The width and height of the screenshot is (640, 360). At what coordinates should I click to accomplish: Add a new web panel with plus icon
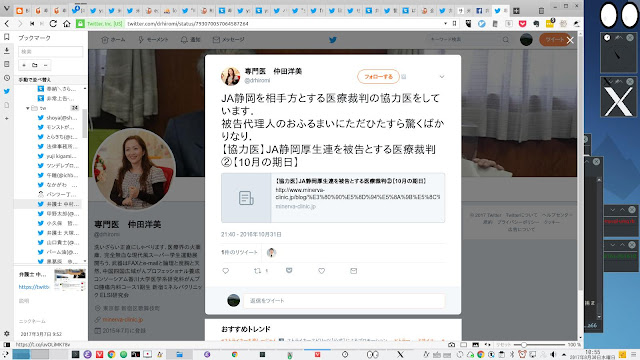pyautogui.click(x=7, y=118)
